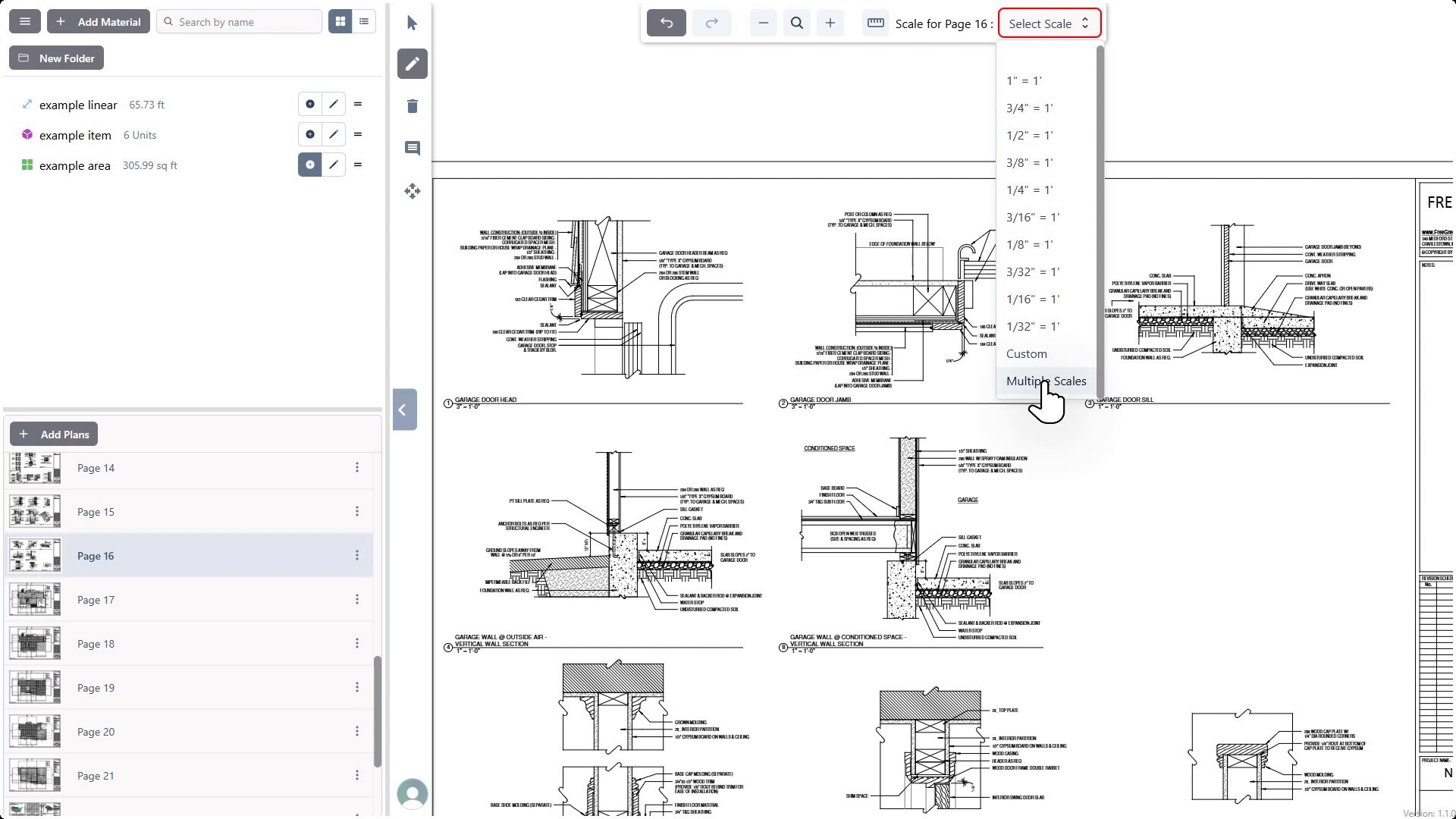The width and height of the screenshot is (1456, 819).
Task: Create a New Folder
Action: (57, 58)
